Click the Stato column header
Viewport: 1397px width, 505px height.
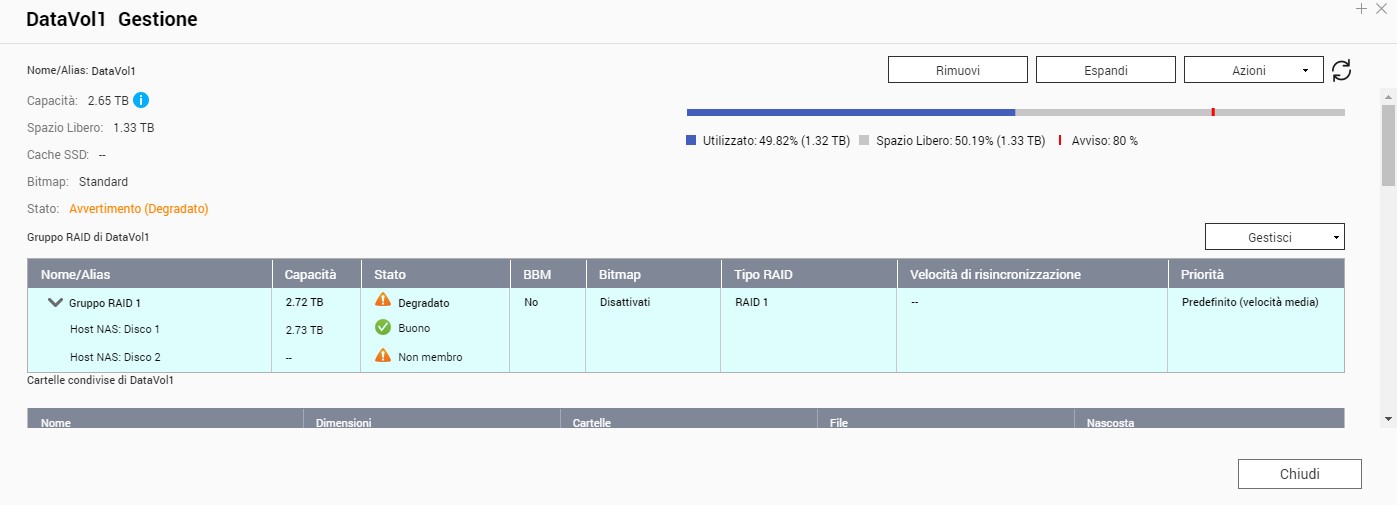(390, 274)
